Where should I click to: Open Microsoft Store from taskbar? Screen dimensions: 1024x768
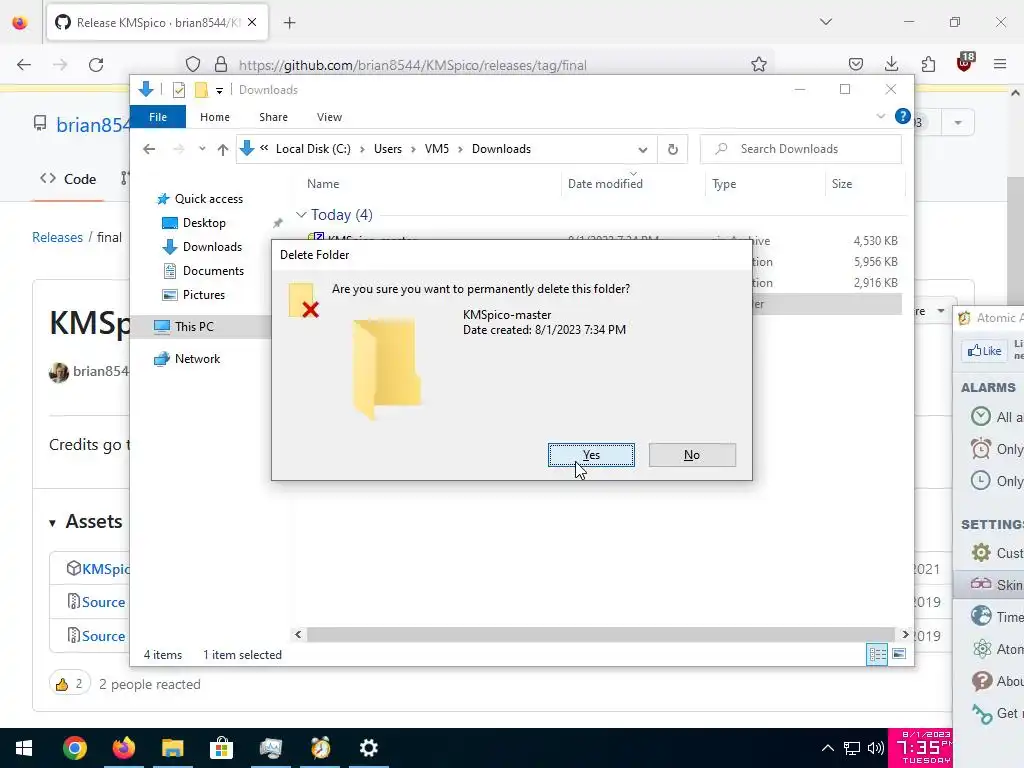click(221, 748)
